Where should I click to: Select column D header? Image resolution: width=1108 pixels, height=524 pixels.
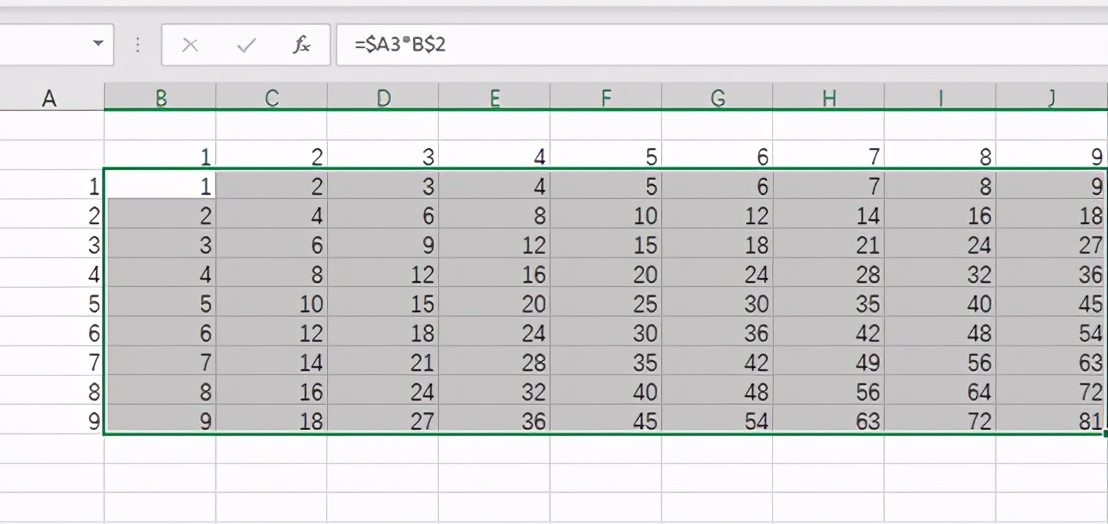(382, 98)
